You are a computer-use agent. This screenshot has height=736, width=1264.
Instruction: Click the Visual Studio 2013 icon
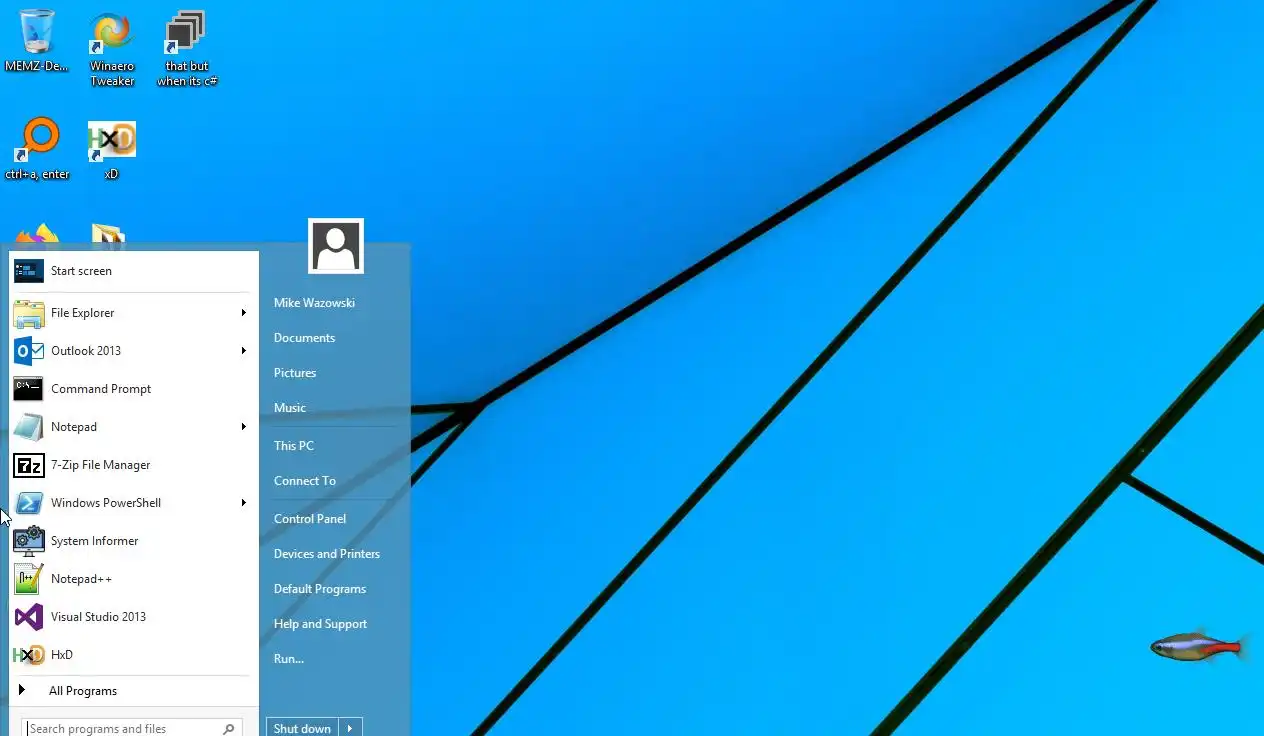point(29,617)
